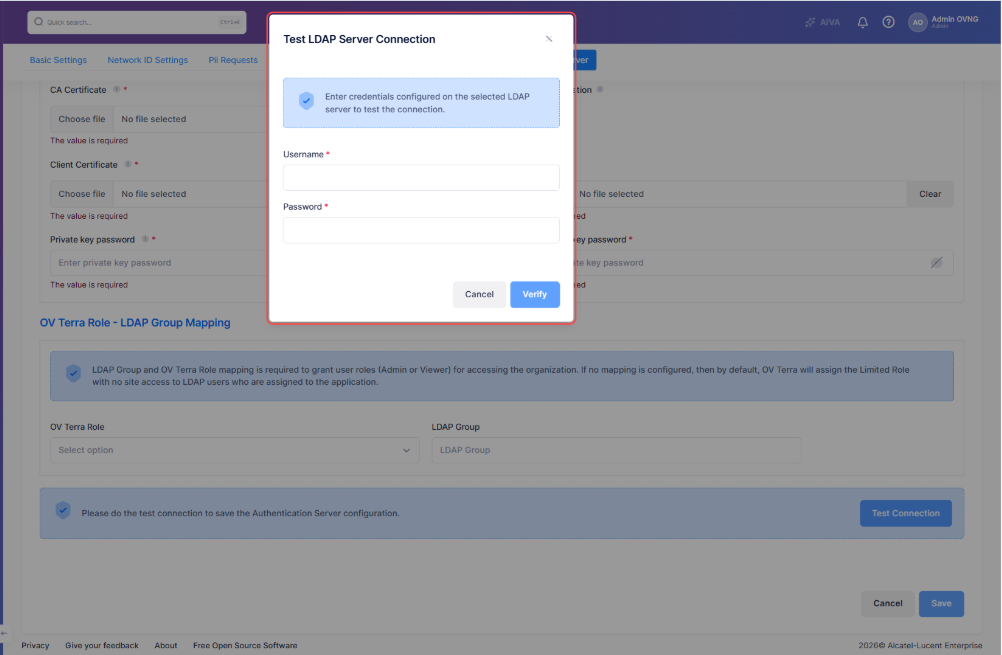Choose file for Client Certificate
1002x655 pixels.
pyautogui.click(x=82, y=194)
